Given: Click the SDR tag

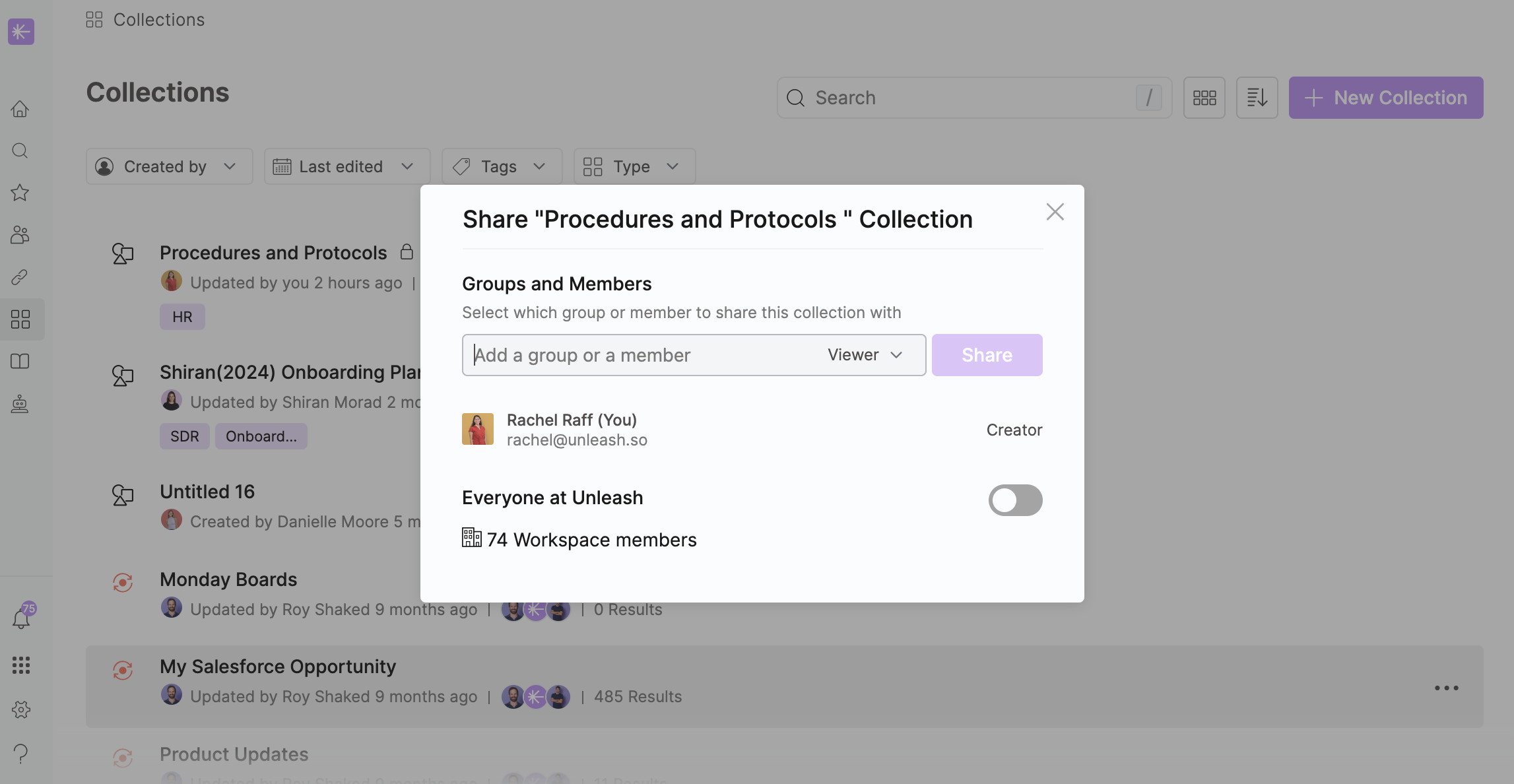Looking at the screenshot, I should (185, 436).
